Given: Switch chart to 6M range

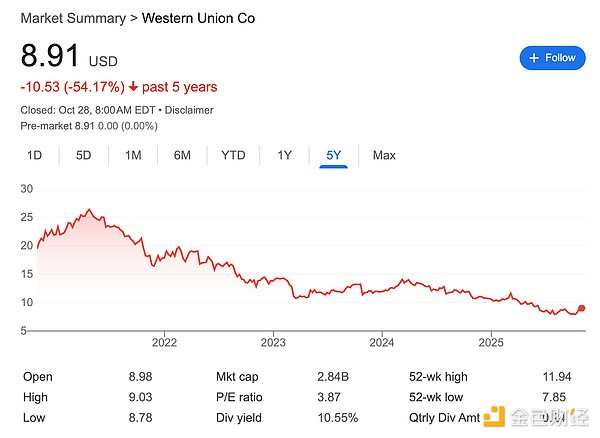Looking at the screenshot, I should tap(182, 155).
